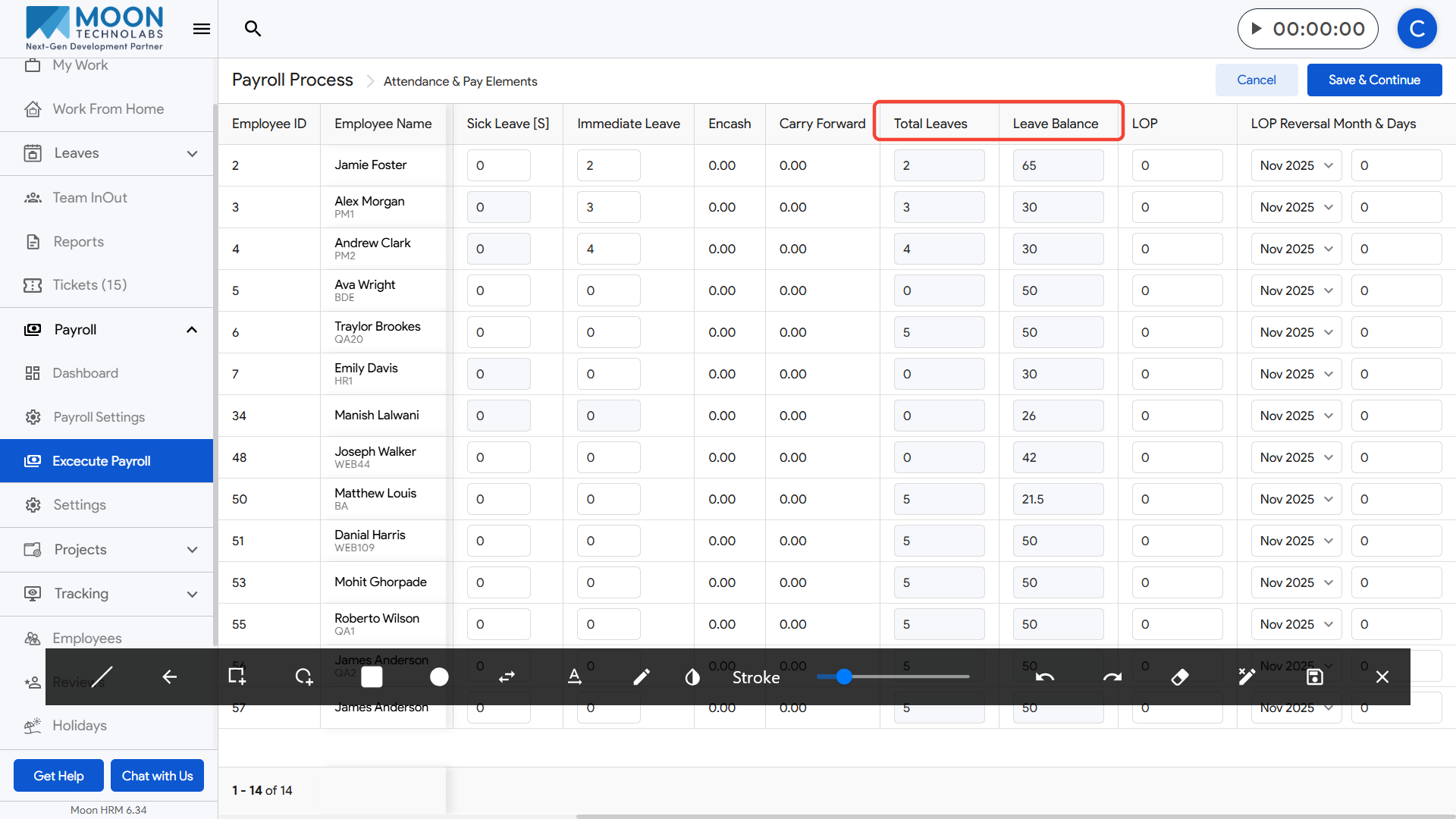
Task: Pick the white square shape swatch
Action: click(372, 676)
